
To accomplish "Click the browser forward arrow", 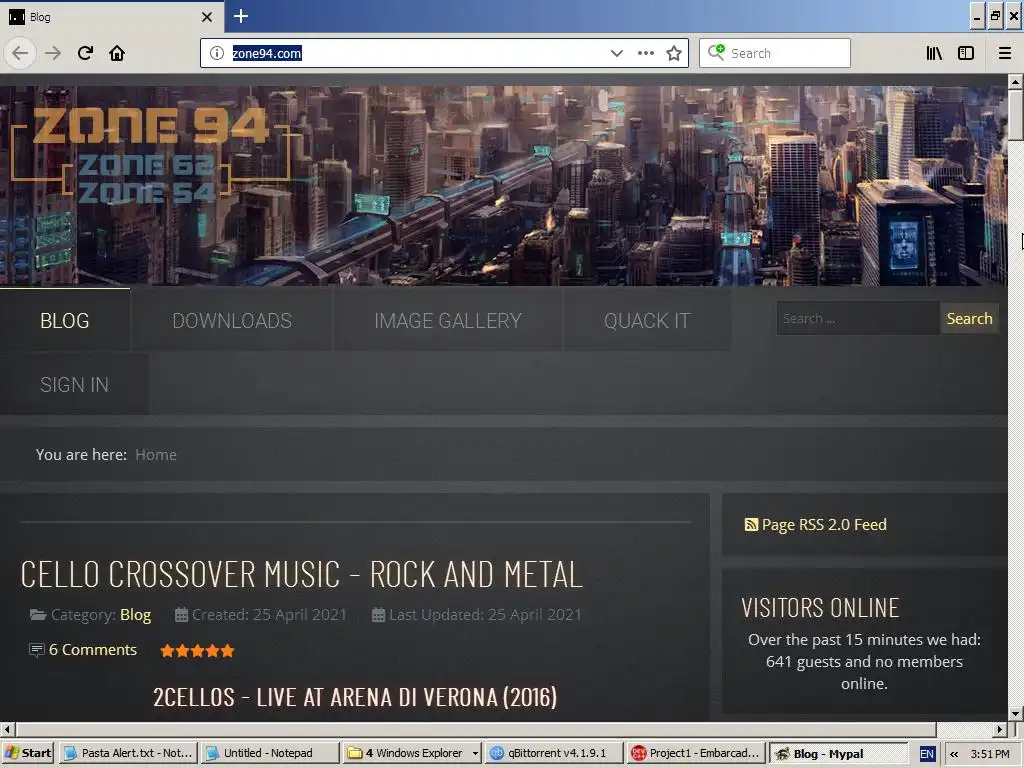I will 53,53.
